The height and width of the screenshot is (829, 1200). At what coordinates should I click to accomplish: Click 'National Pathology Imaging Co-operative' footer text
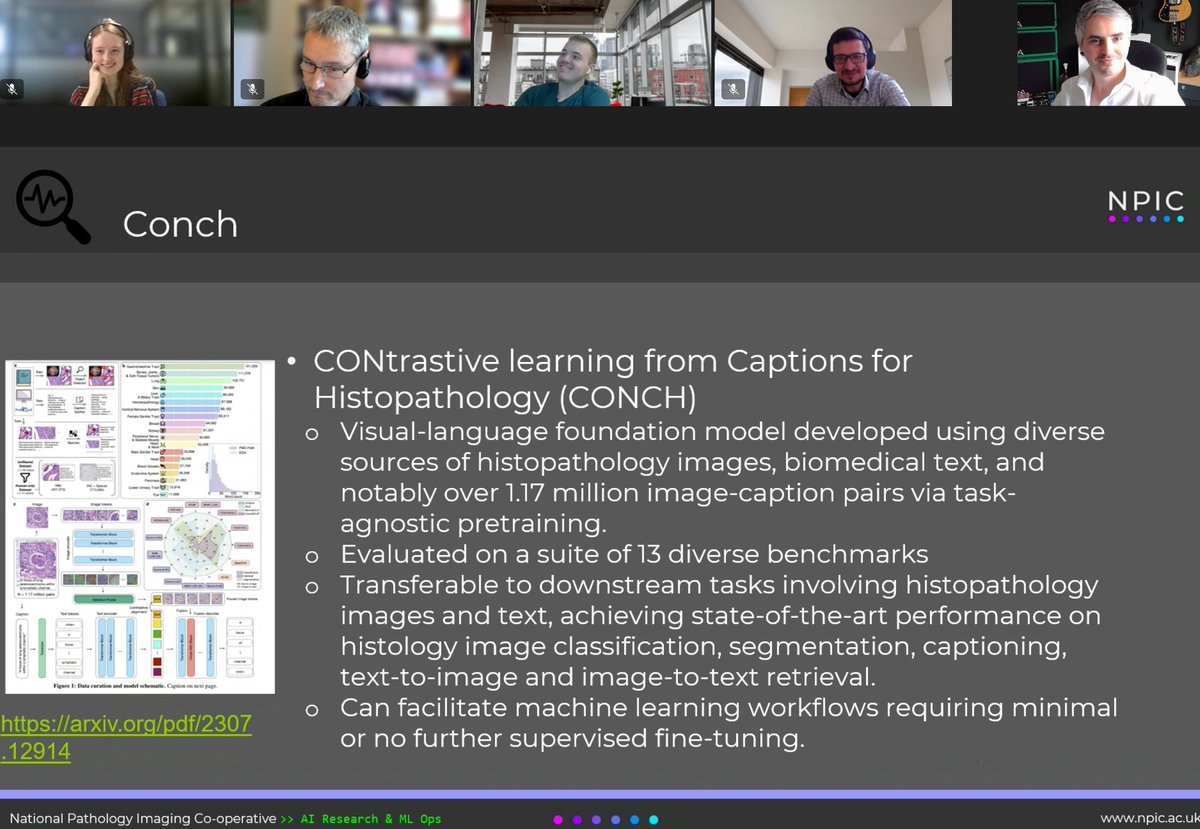tap(143, 818)
